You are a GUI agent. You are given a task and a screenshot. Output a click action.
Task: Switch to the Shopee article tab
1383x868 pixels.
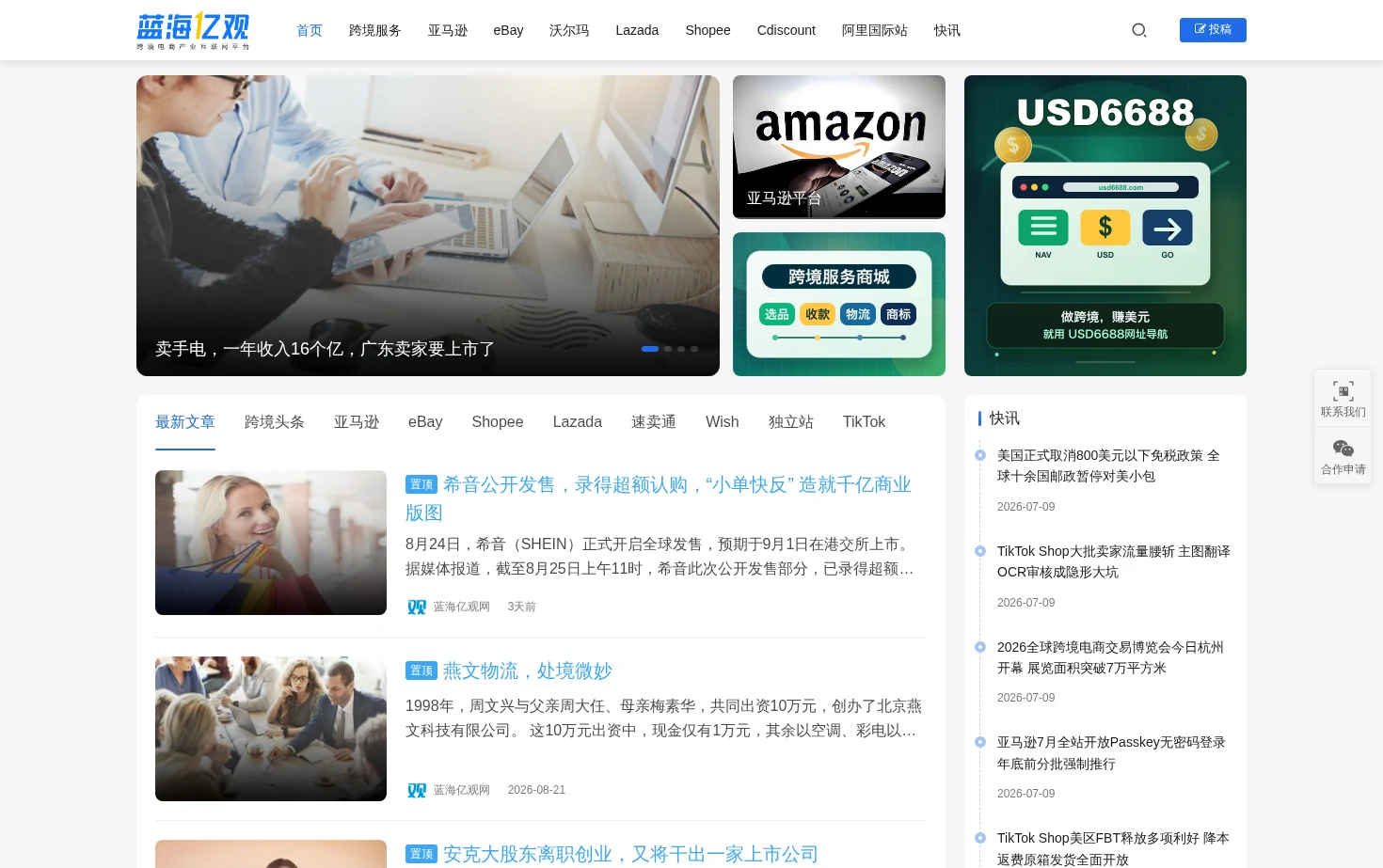498,422
